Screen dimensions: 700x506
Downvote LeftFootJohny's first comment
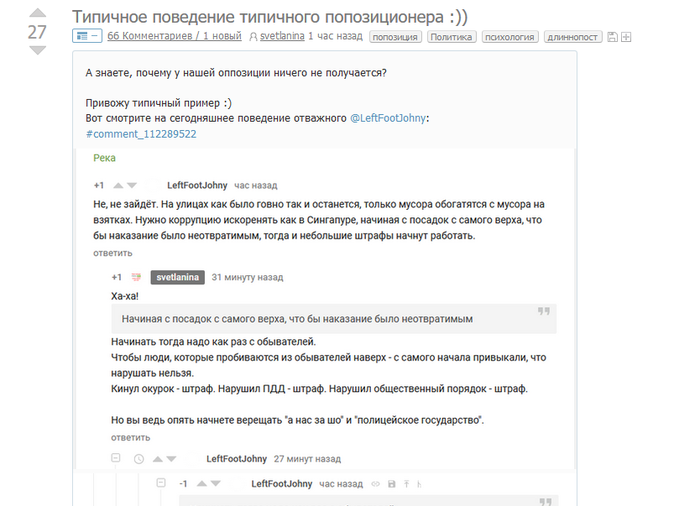[x=132, y=185]
